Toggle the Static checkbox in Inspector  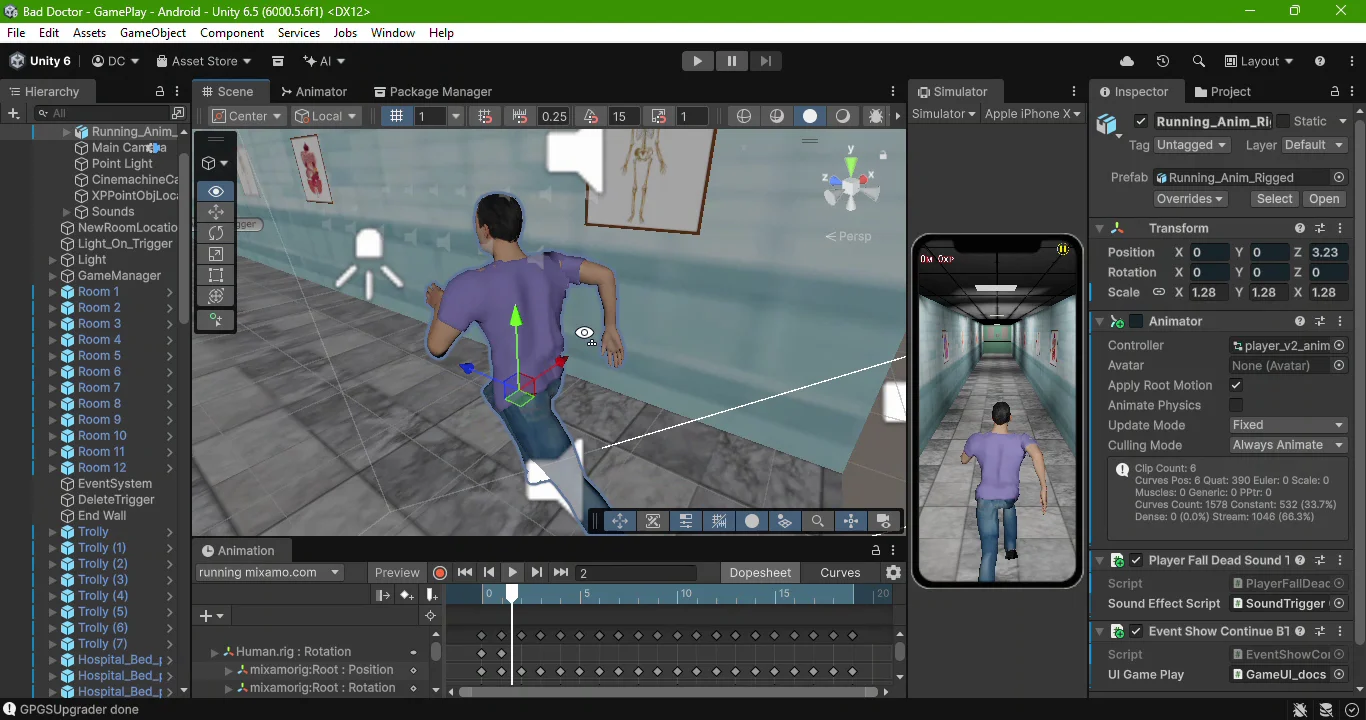pos(1283,121)
